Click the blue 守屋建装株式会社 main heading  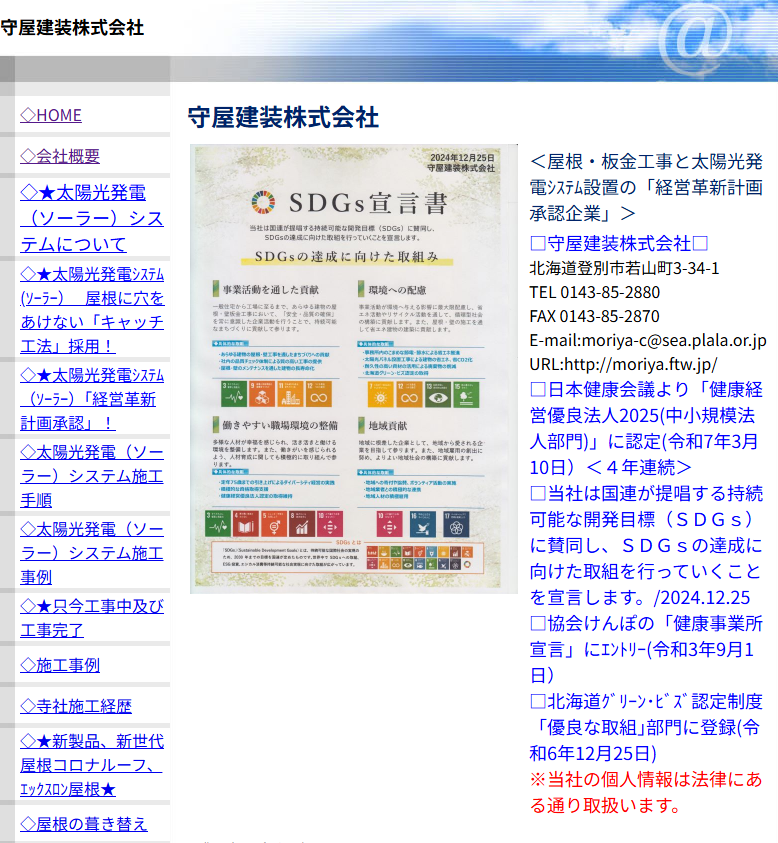pyautogui.click(x=283, y=117)
